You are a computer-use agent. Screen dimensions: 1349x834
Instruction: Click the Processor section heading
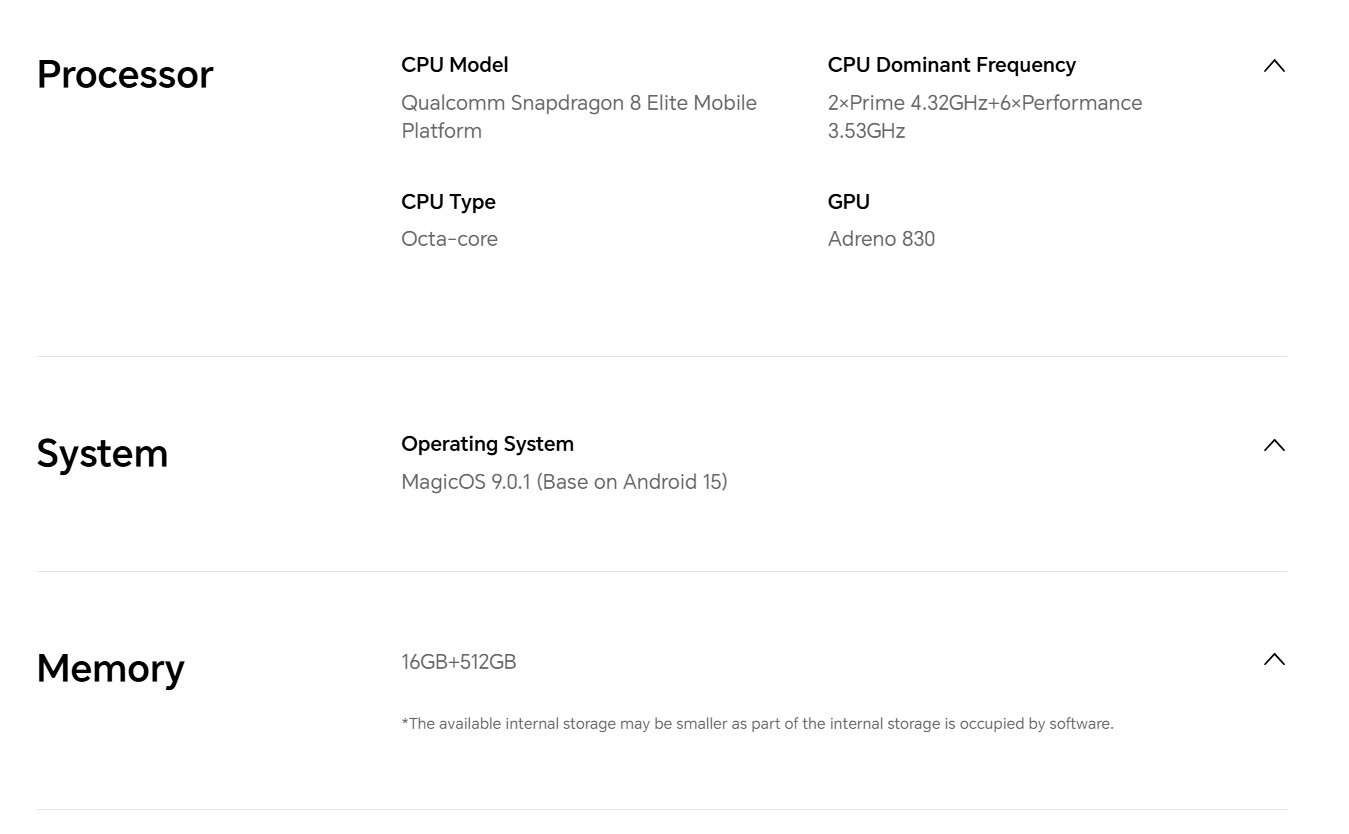[125, 75]
